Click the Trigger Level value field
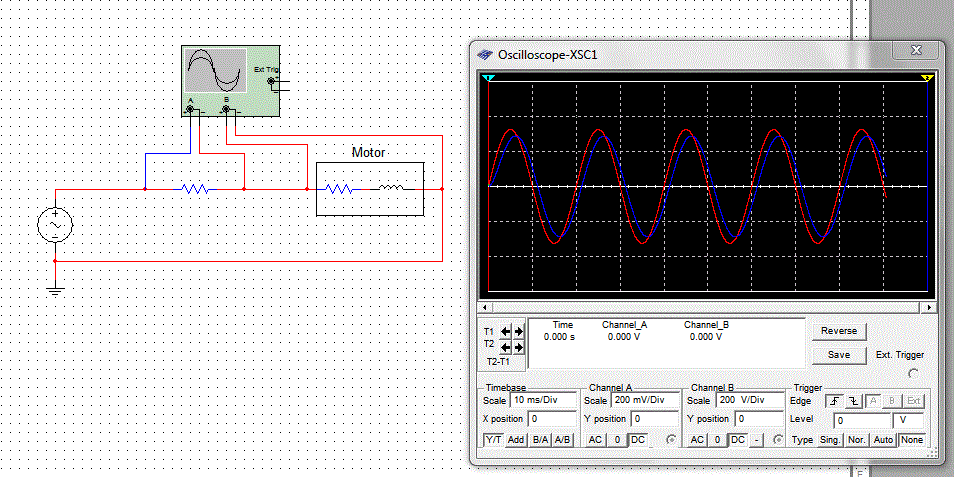The width and height of the screenshot is (954, 477). (x=862, y=420)
